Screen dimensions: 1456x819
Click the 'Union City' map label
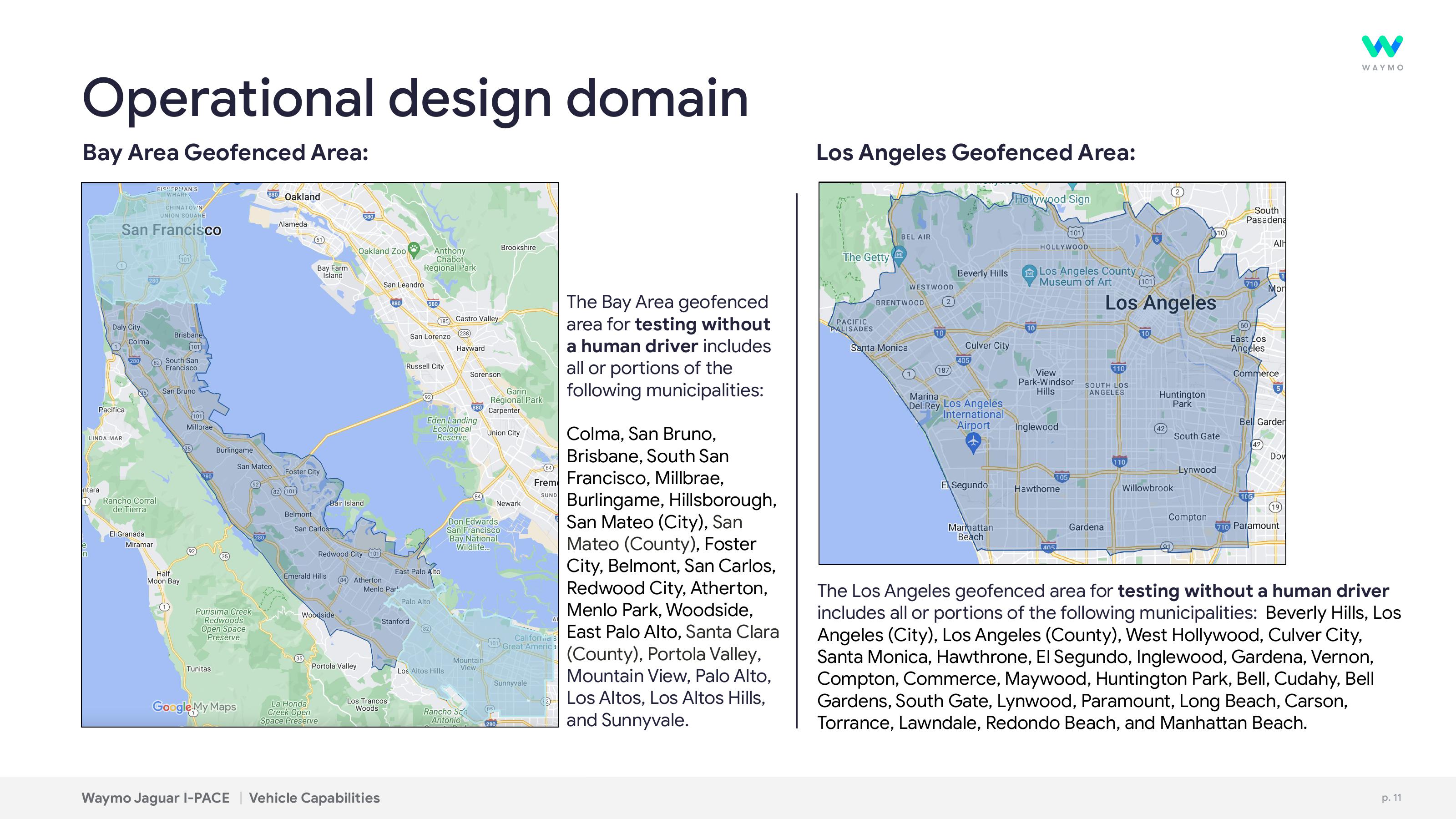pyautogui.click(x=503, y=433)
